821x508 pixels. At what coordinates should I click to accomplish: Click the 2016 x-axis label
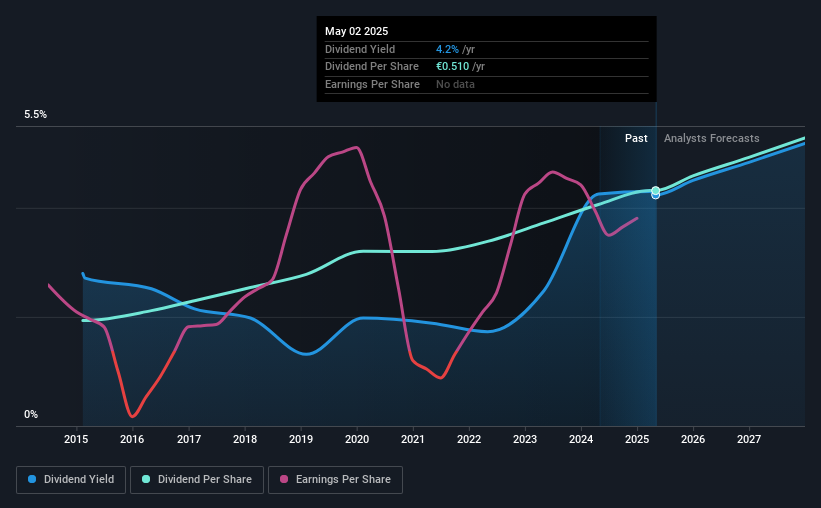(x=132, y=439)
